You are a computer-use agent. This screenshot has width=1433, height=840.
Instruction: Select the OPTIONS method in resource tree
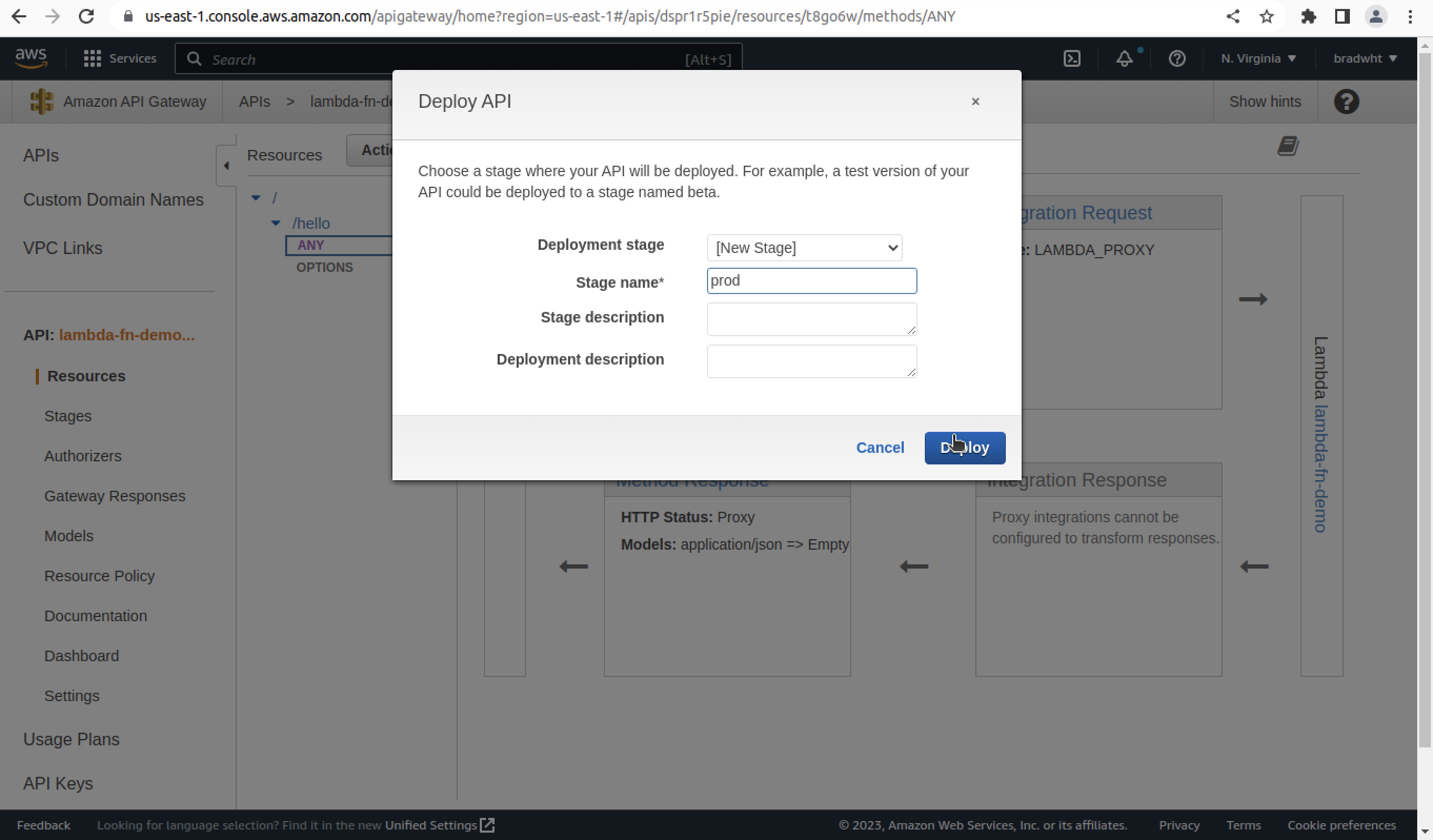(x=324, y=267)
